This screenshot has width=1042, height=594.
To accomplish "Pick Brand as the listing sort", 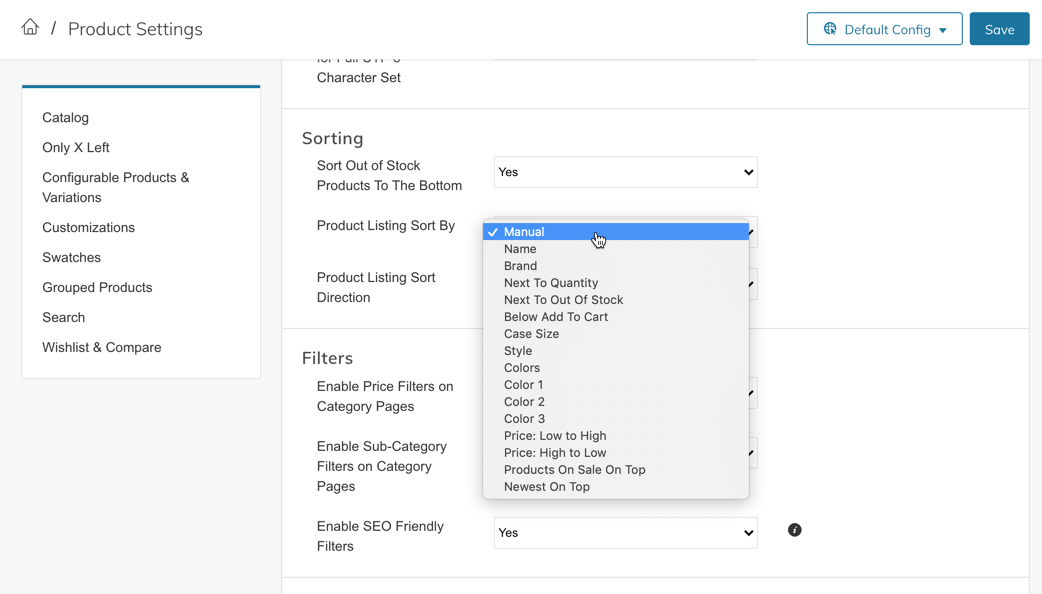I will point(520,266).
